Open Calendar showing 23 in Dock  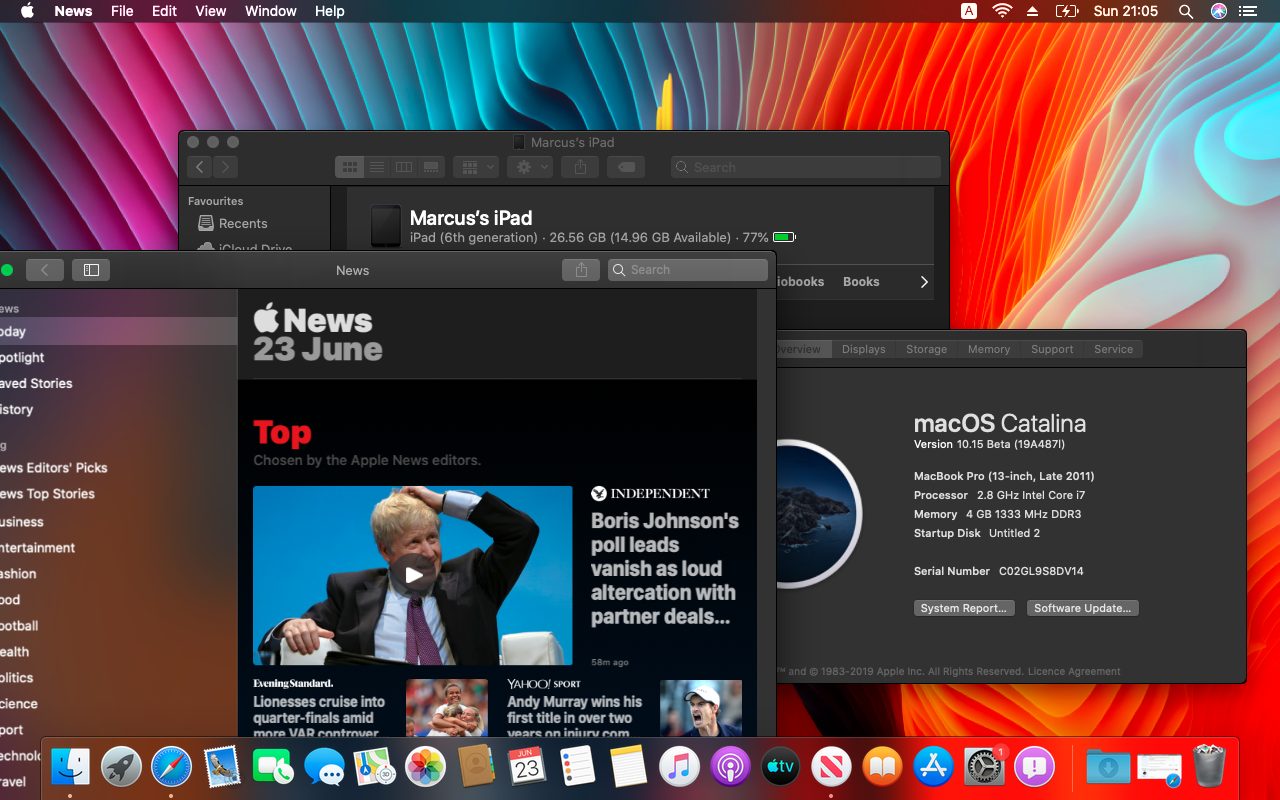[x=527, y=767]
